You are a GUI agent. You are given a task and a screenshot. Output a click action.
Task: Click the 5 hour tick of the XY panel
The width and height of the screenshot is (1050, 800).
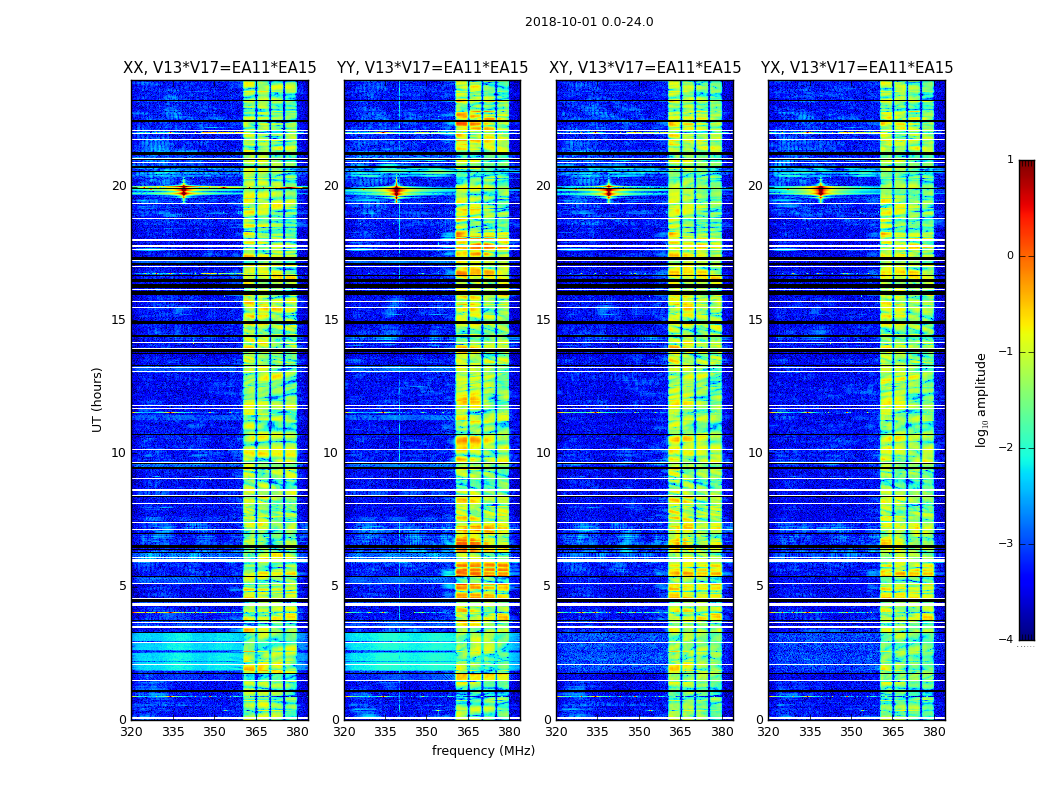[x=547, y=586]
